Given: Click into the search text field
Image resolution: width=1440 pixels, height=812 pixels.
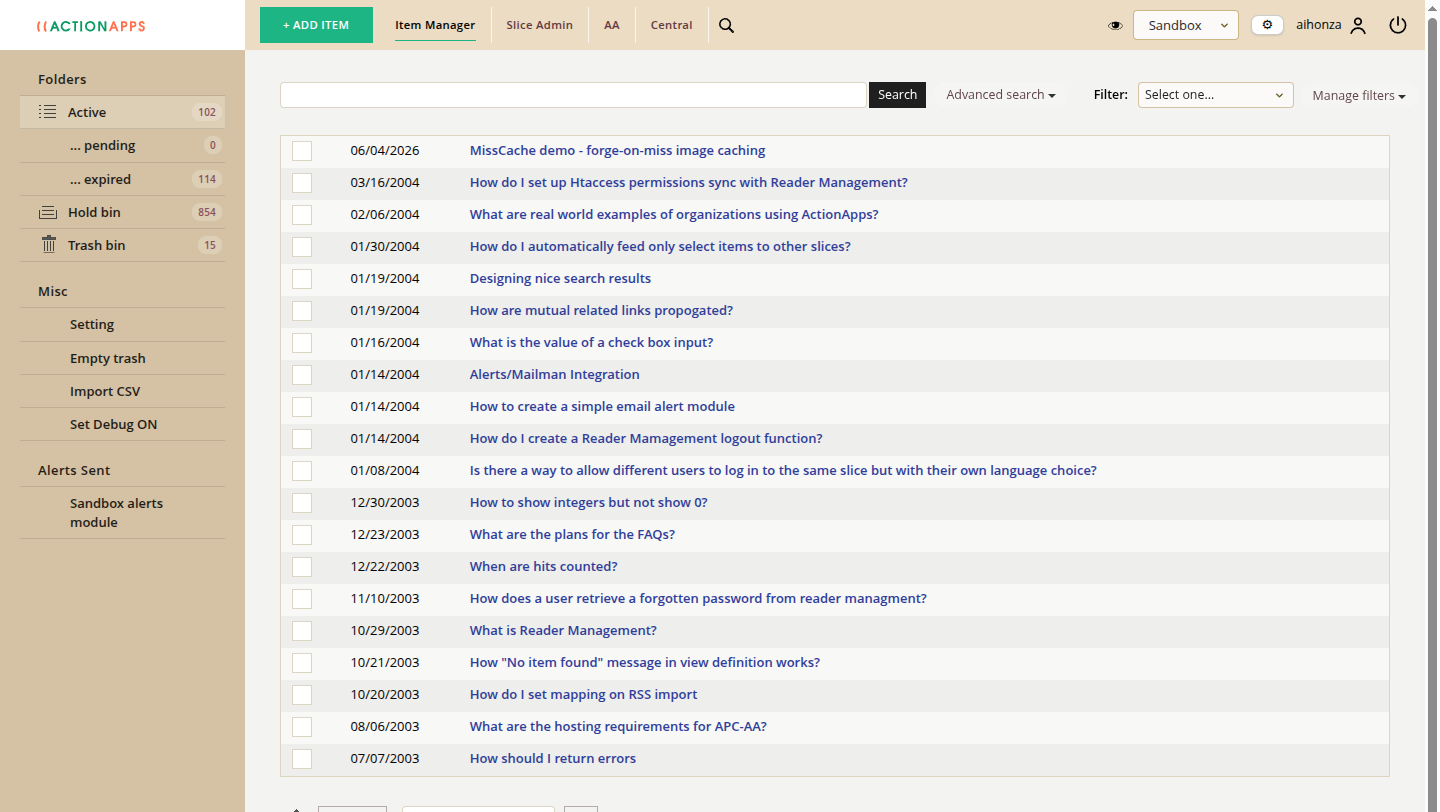Looking at the screenshot, I should [573, 95].
